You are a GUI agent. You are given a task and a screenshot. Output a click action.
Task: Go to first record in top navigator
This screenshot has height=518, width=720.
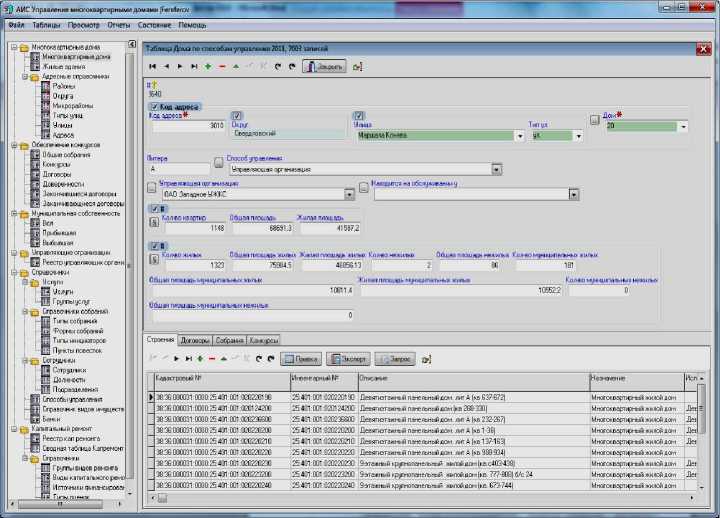click(153, 66)
